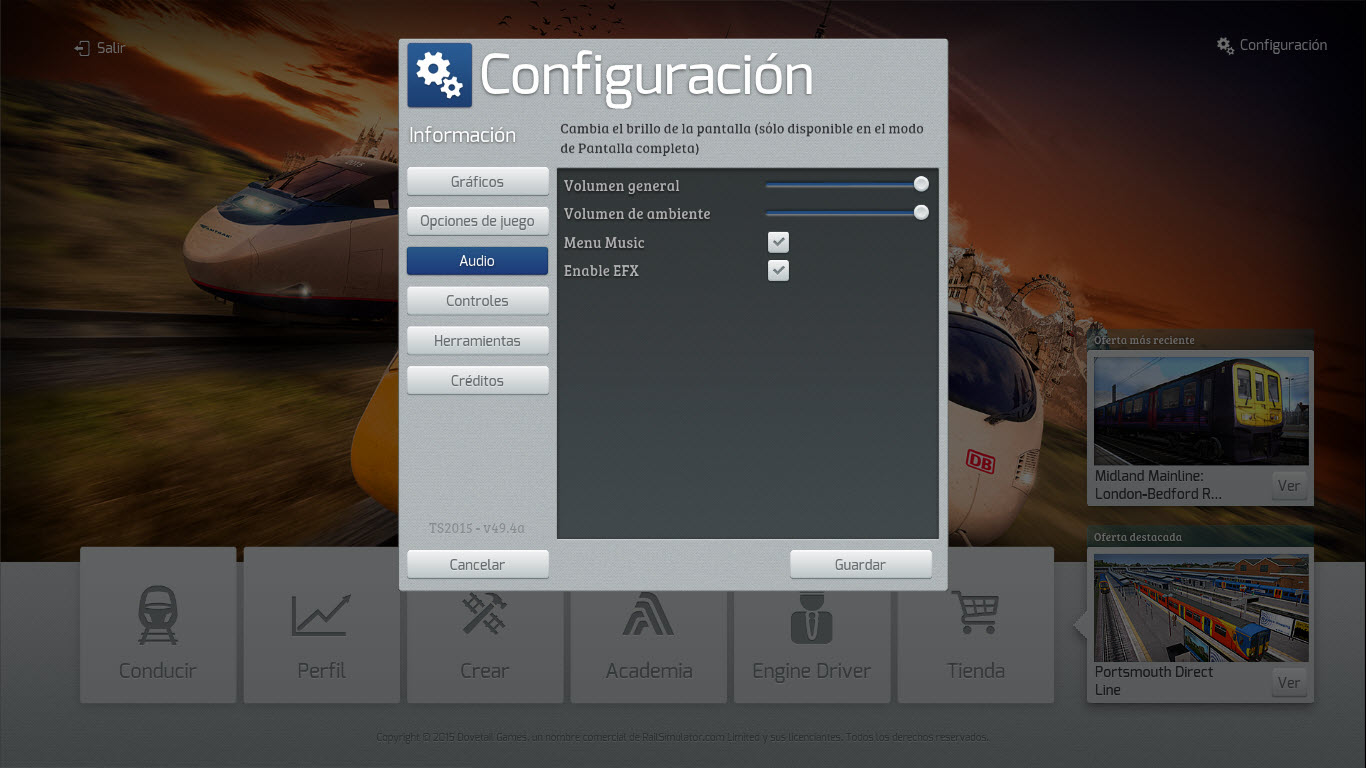
Task: Click the Cancelar button
Action: 478,564
